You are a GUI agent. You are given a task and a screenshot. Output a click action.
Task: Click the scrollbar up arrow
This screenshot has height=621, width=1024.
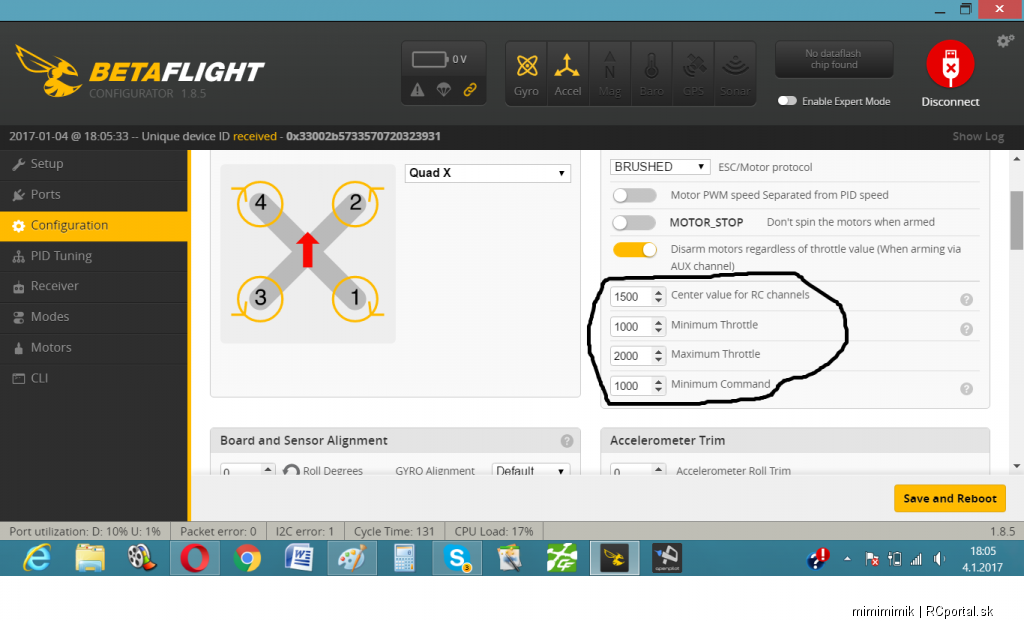(x=1017, y=159)
